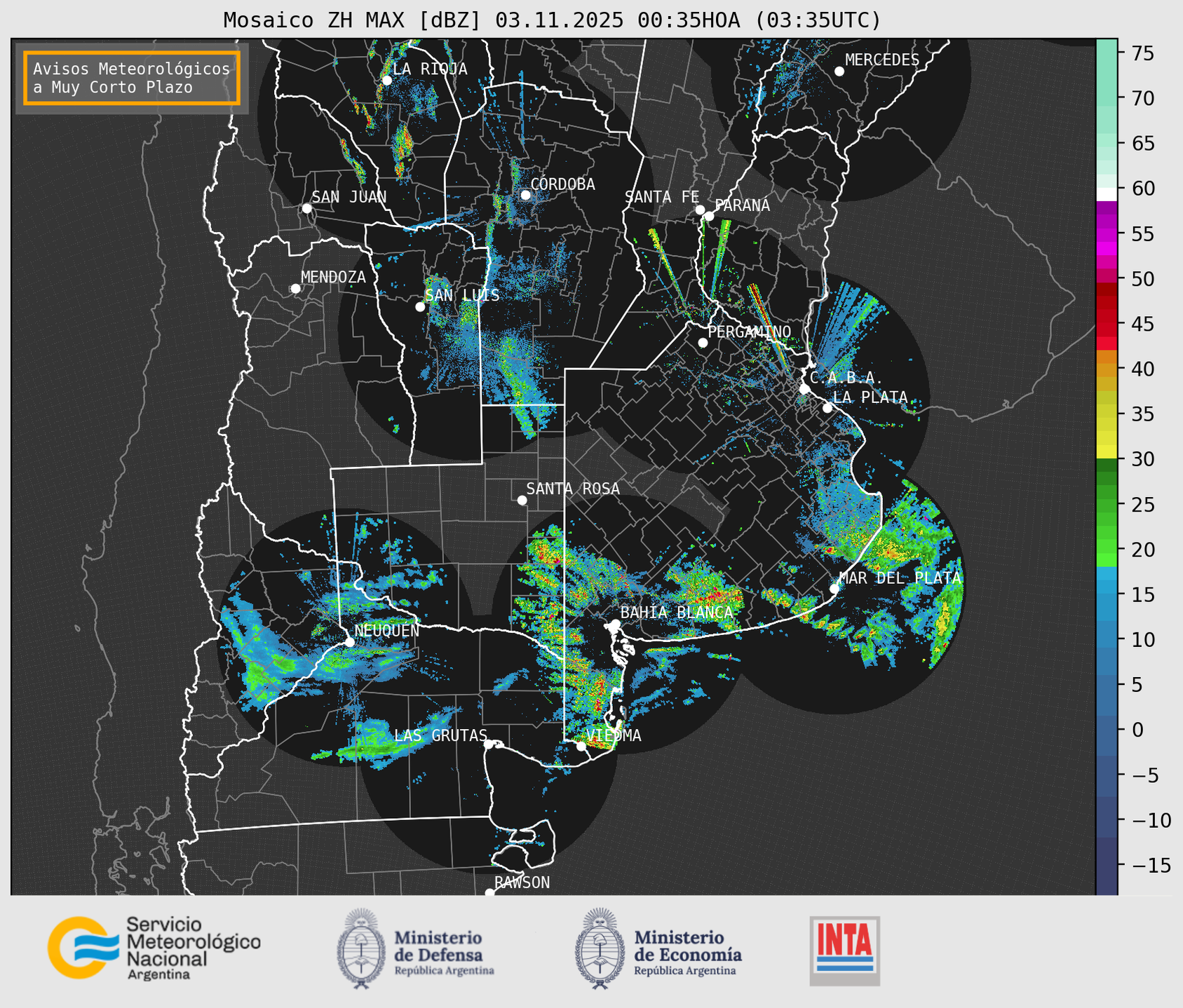Click the "RAWSON" city label
The width and height of the screenshot is (1183, 1008).
[522, 883]
